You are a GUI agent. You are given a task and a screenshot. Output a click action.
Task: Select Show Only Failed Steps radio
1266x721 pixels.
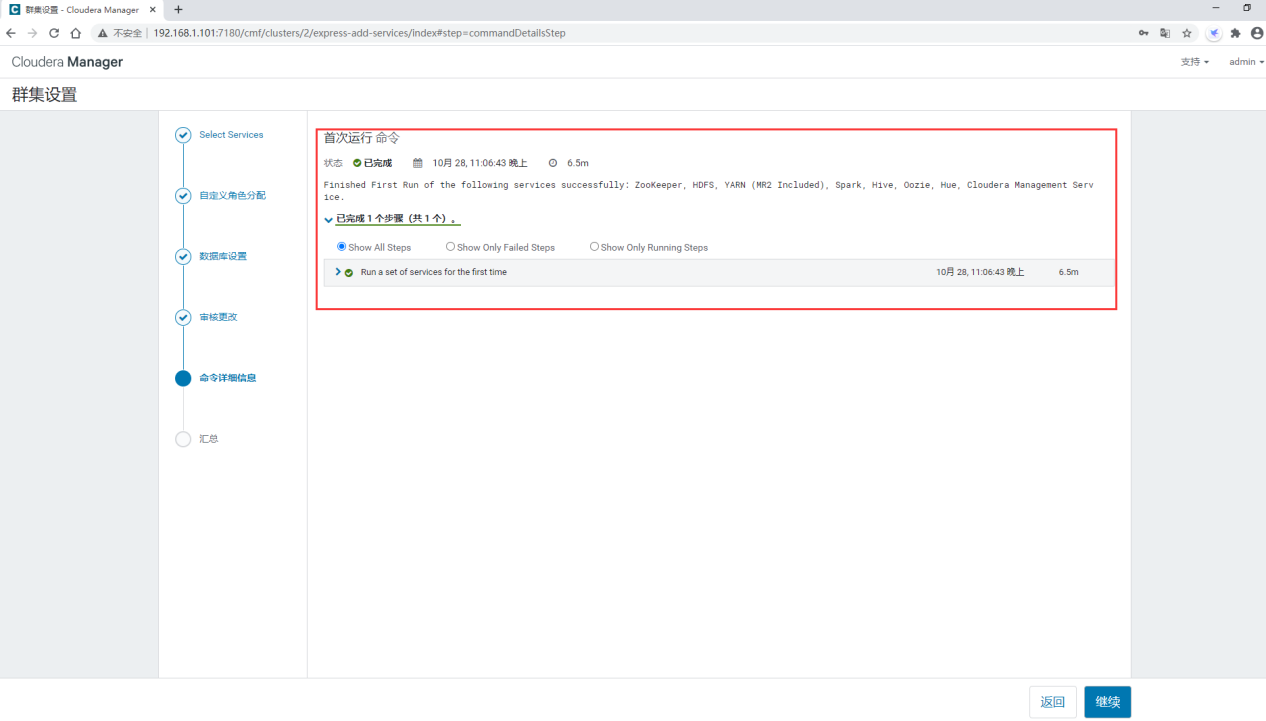point(450,246)
